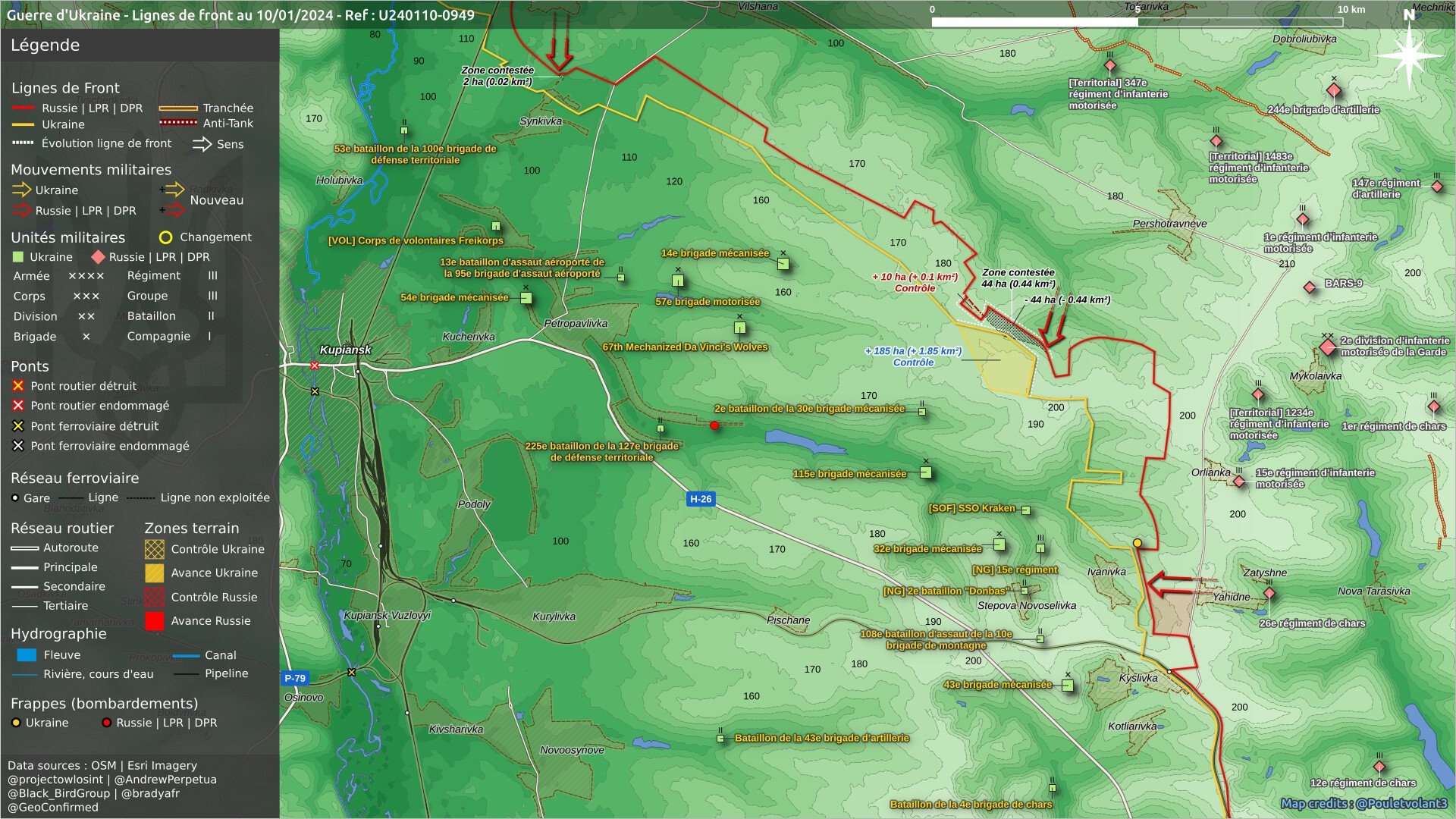
Task: Click the Pont ferroviaire détruit legend icon
Action: (18, 426)
